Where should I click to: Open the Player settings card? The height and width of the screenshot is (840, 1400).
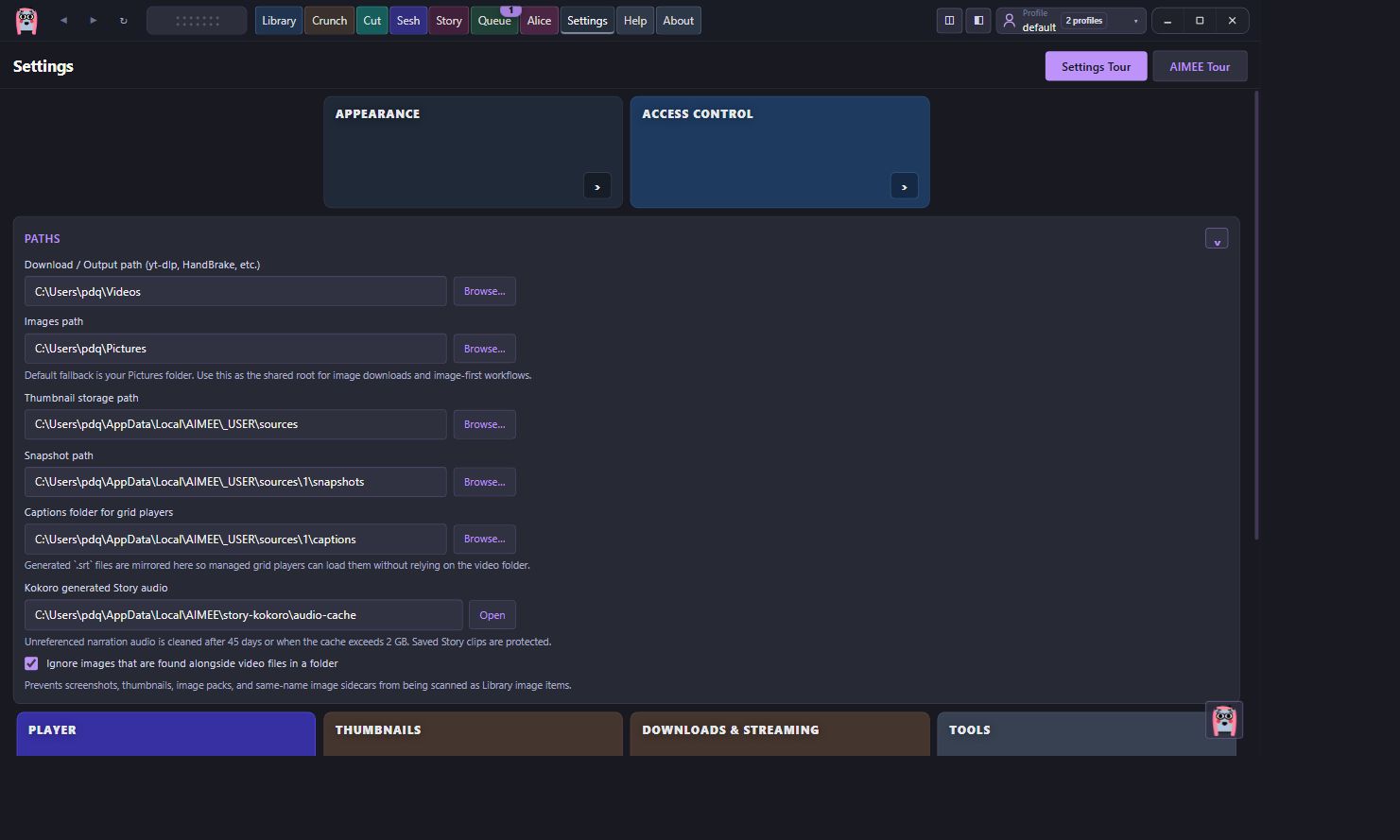(165, 733)
